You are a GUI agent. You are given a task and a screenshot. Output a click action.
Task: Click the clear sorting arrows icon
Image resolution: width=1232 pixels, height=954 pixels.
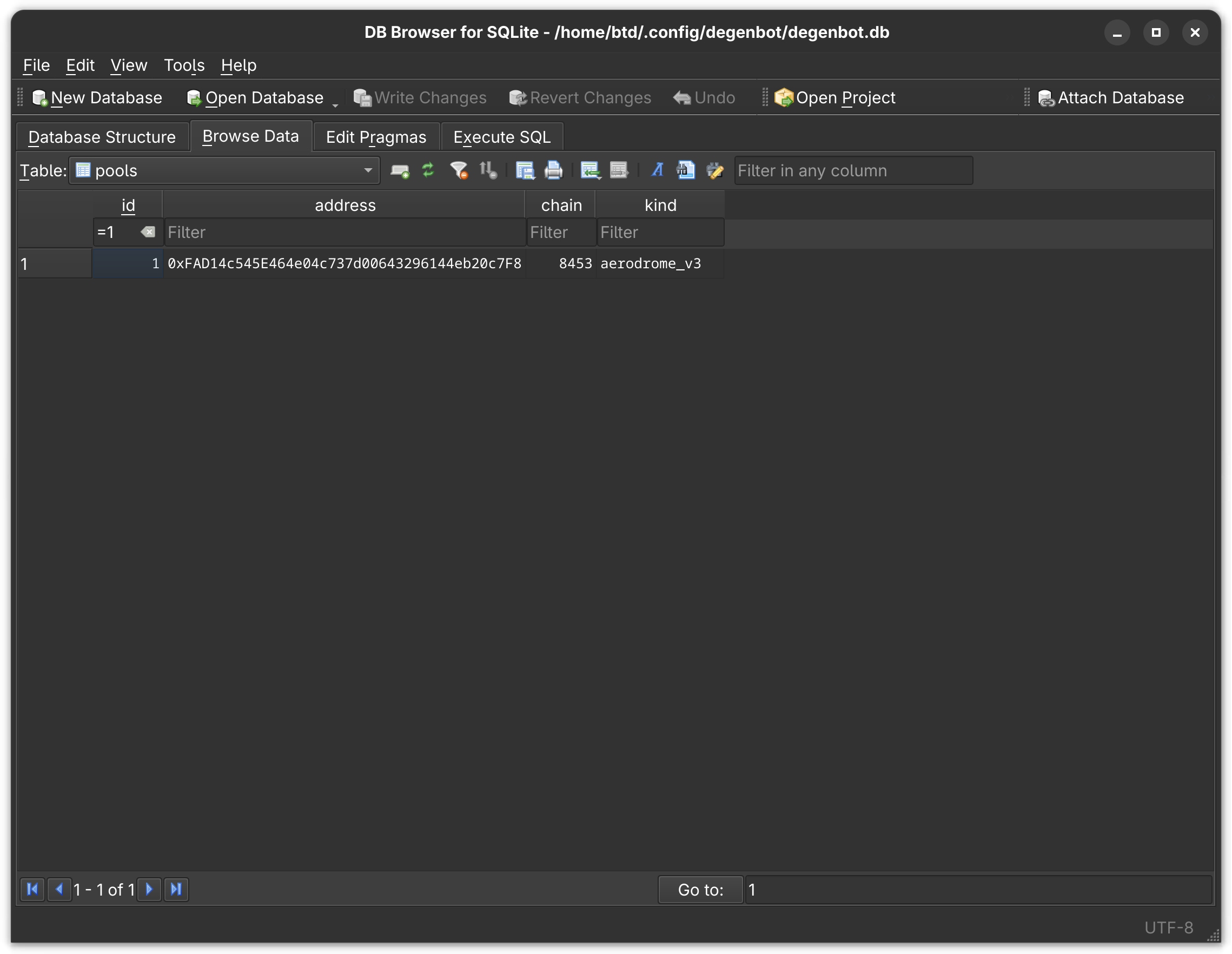[488, 170]
